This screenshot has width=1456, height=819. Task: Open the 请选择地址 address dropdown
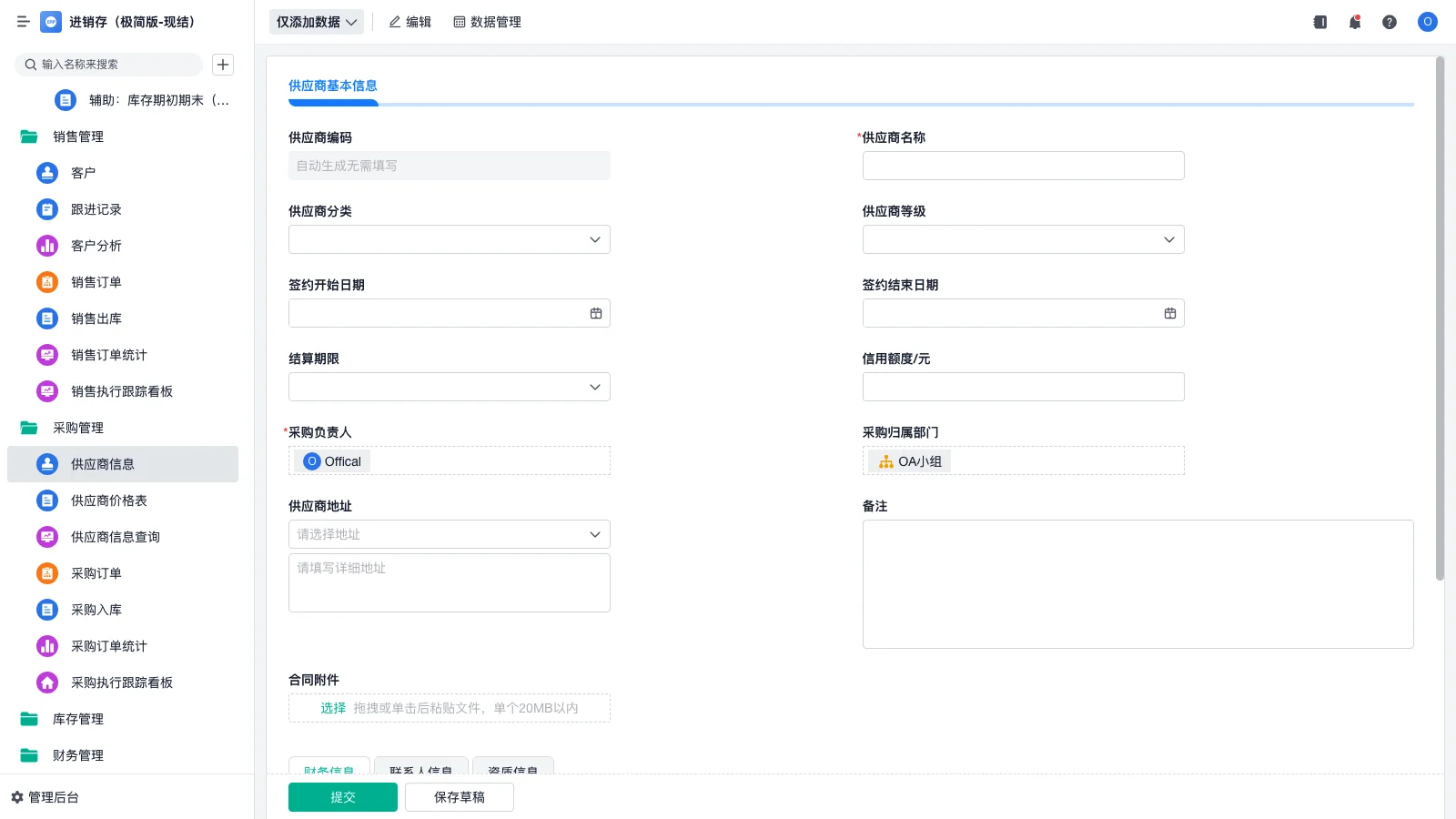click(x=450, y=534)
